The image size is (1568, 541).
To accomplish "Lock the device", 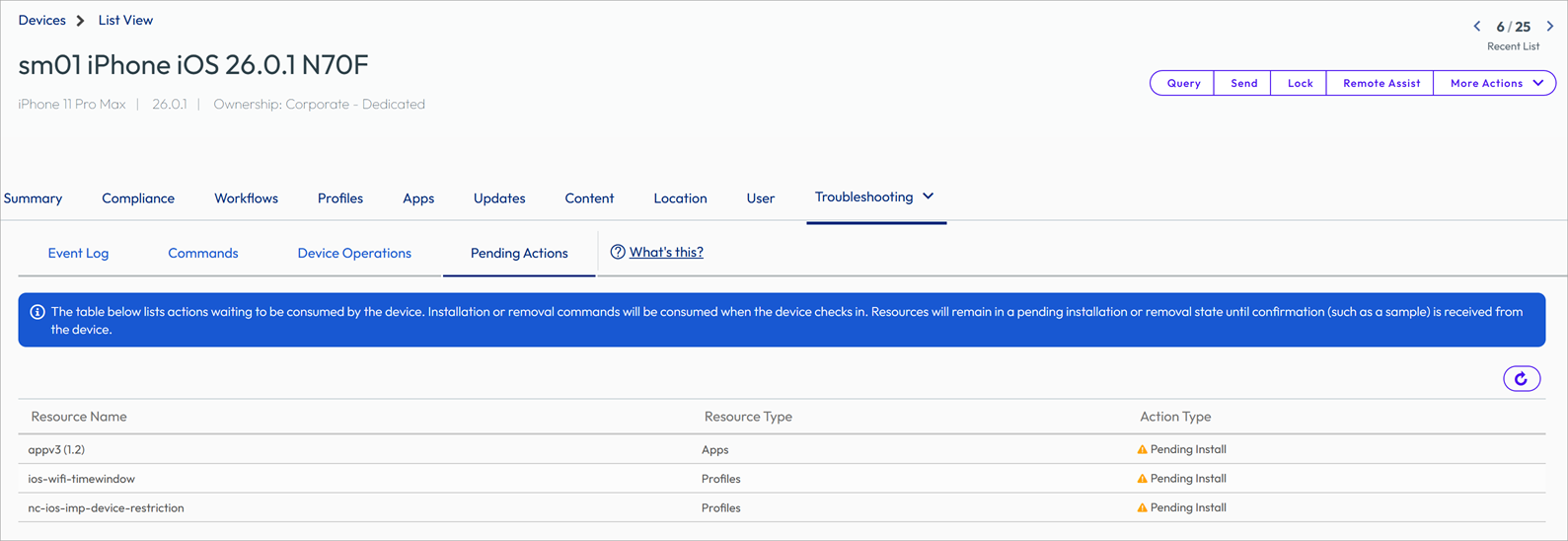I will [1300, 83].
